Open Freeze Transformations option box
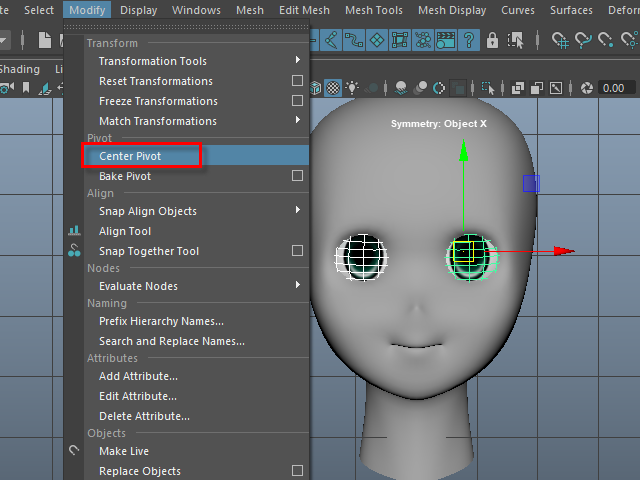The image size is (640, 480). click(x=297, y=101)
